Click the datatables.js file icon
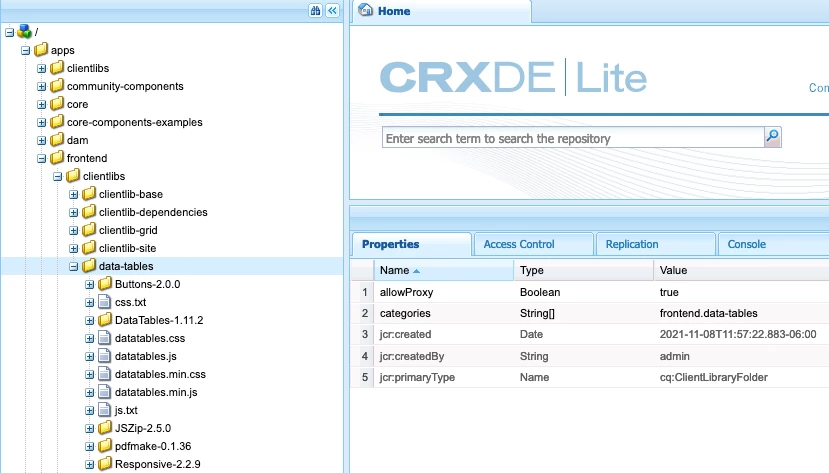The image size is (829, 473). (x=105, y=356)
